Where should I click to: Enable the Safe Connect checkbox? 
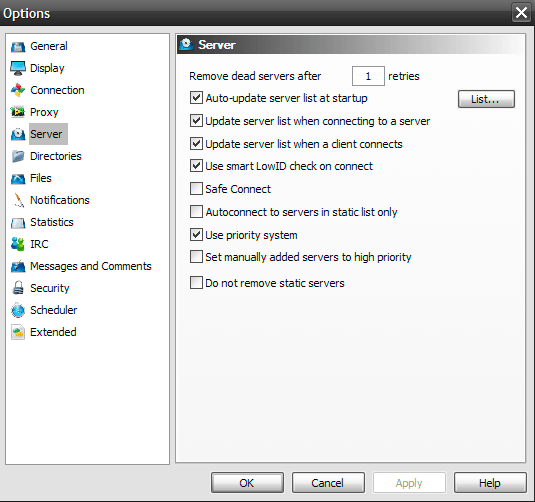click(x=196, y=189)
